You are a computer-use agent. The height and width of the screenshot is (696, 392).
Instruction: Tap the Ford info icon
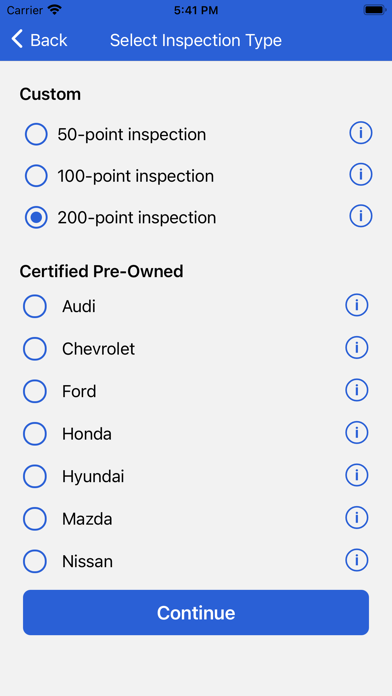coord(356,390)
